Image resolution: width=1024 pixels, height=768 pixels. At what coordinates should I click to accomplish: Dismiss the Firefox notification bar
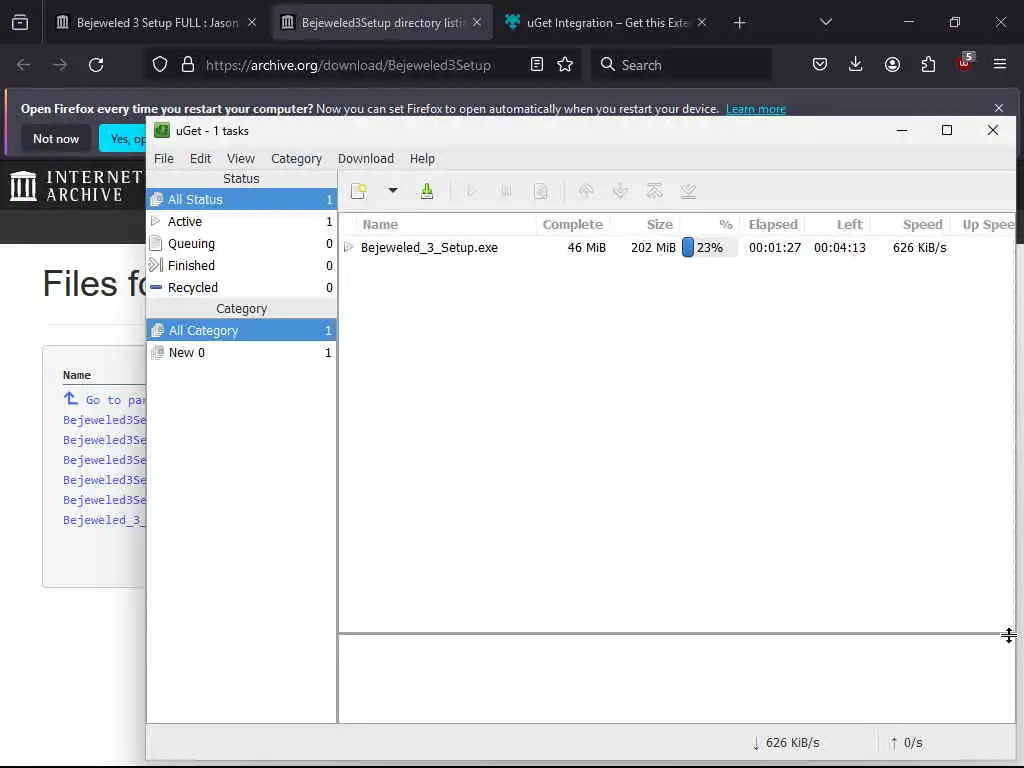pyautogui.click(x=999, y=108)
